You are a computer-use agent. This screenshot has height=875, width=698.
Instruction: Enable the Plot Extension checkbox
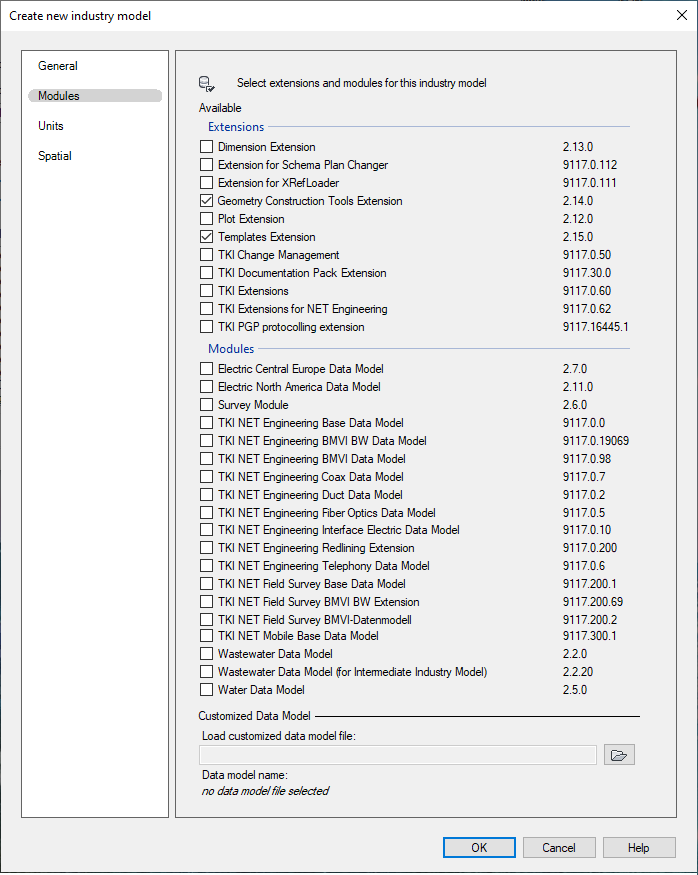pos(206,219)
